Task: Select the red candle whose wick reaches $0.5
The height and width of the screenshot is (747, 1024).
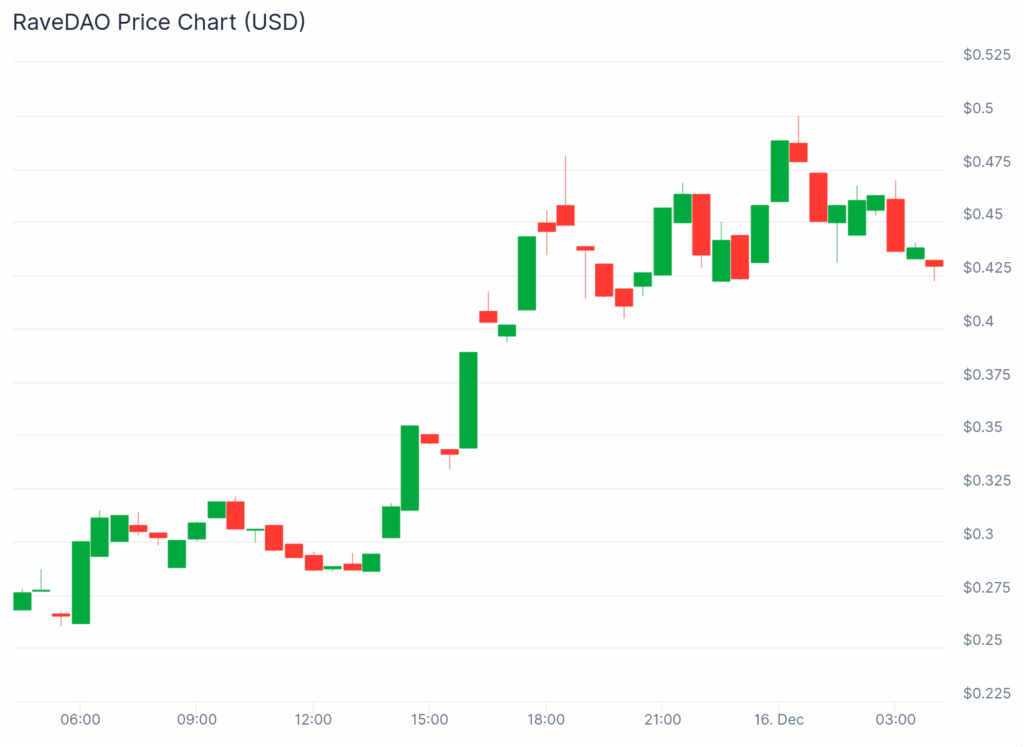Action: click(x=798, y=152)
